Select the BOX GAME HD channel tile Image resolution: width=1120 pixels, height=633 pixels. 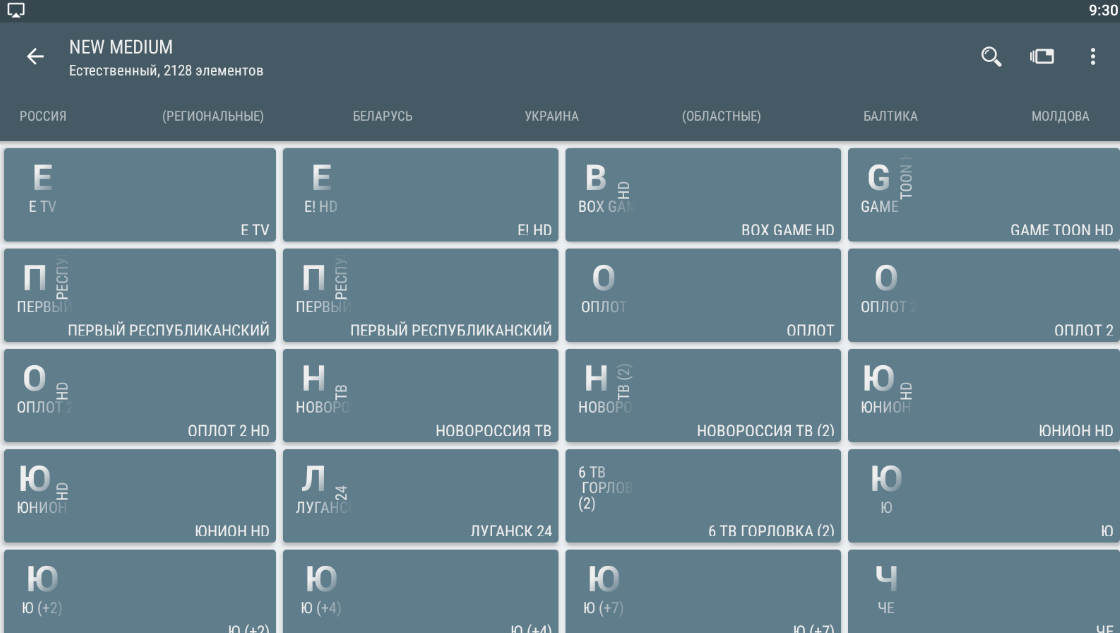click(x=703, y=194)
